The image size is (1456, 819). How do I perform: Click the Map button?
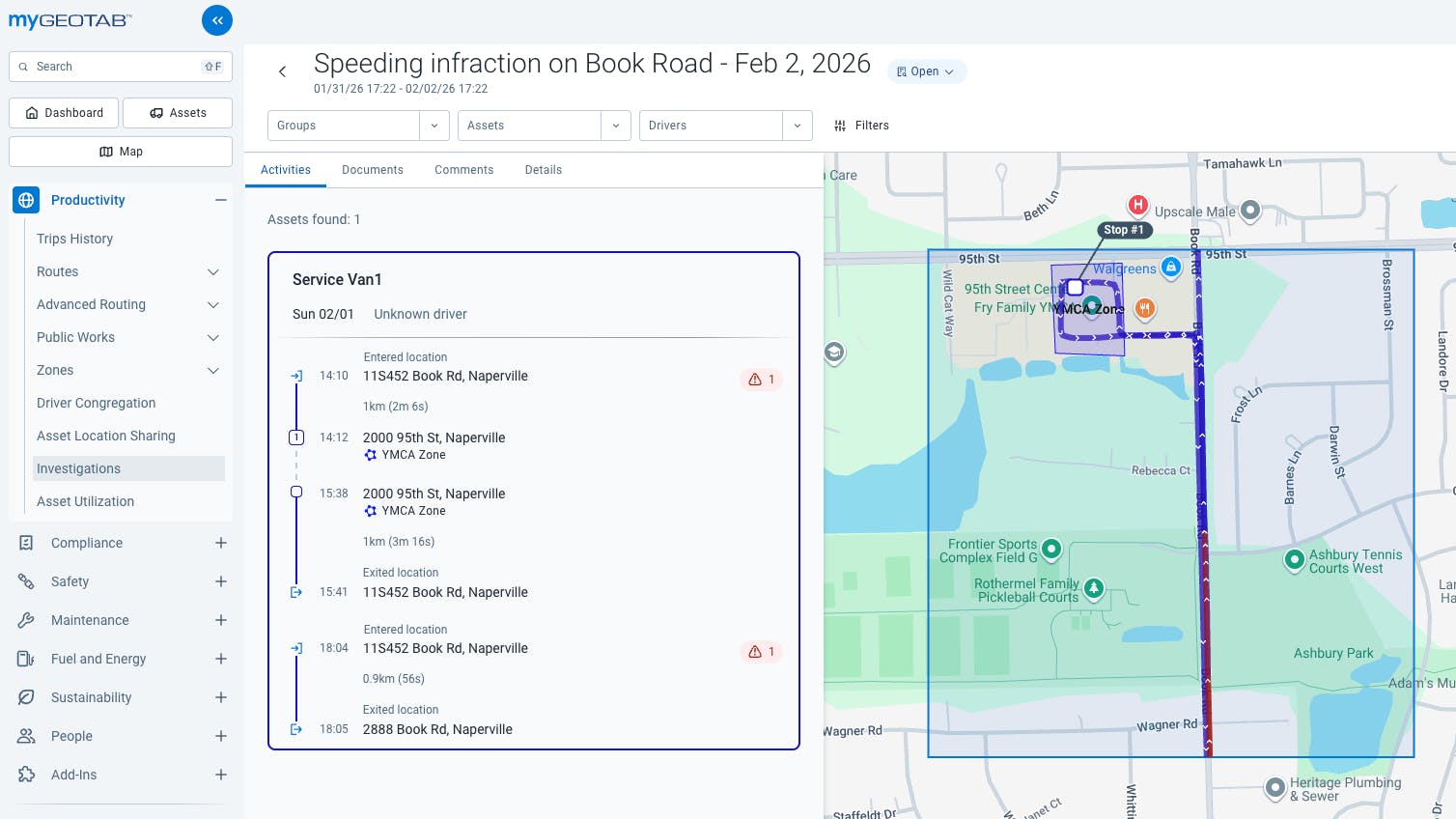(x=121, y=152)
